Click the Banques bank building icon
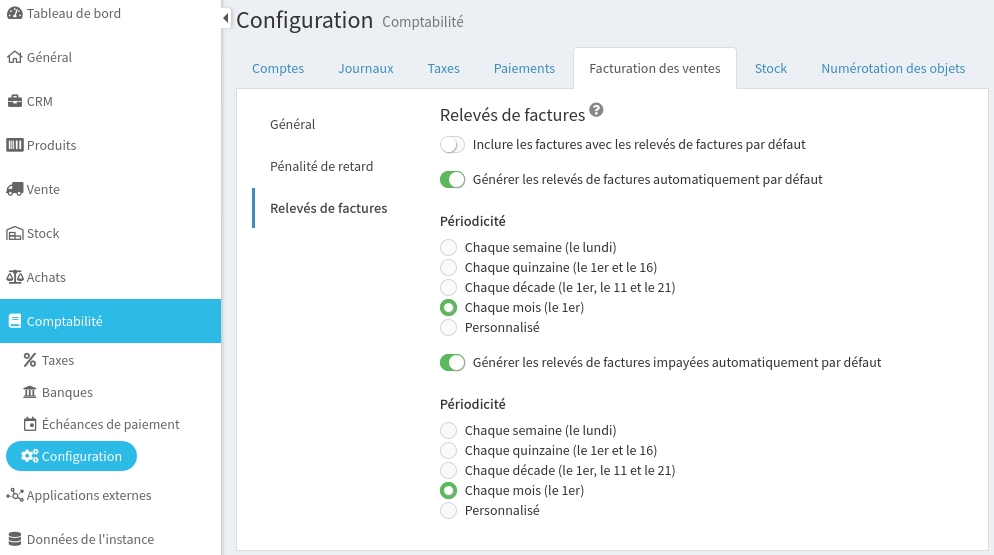Screen dimensions: 994x555 (30, 392)
